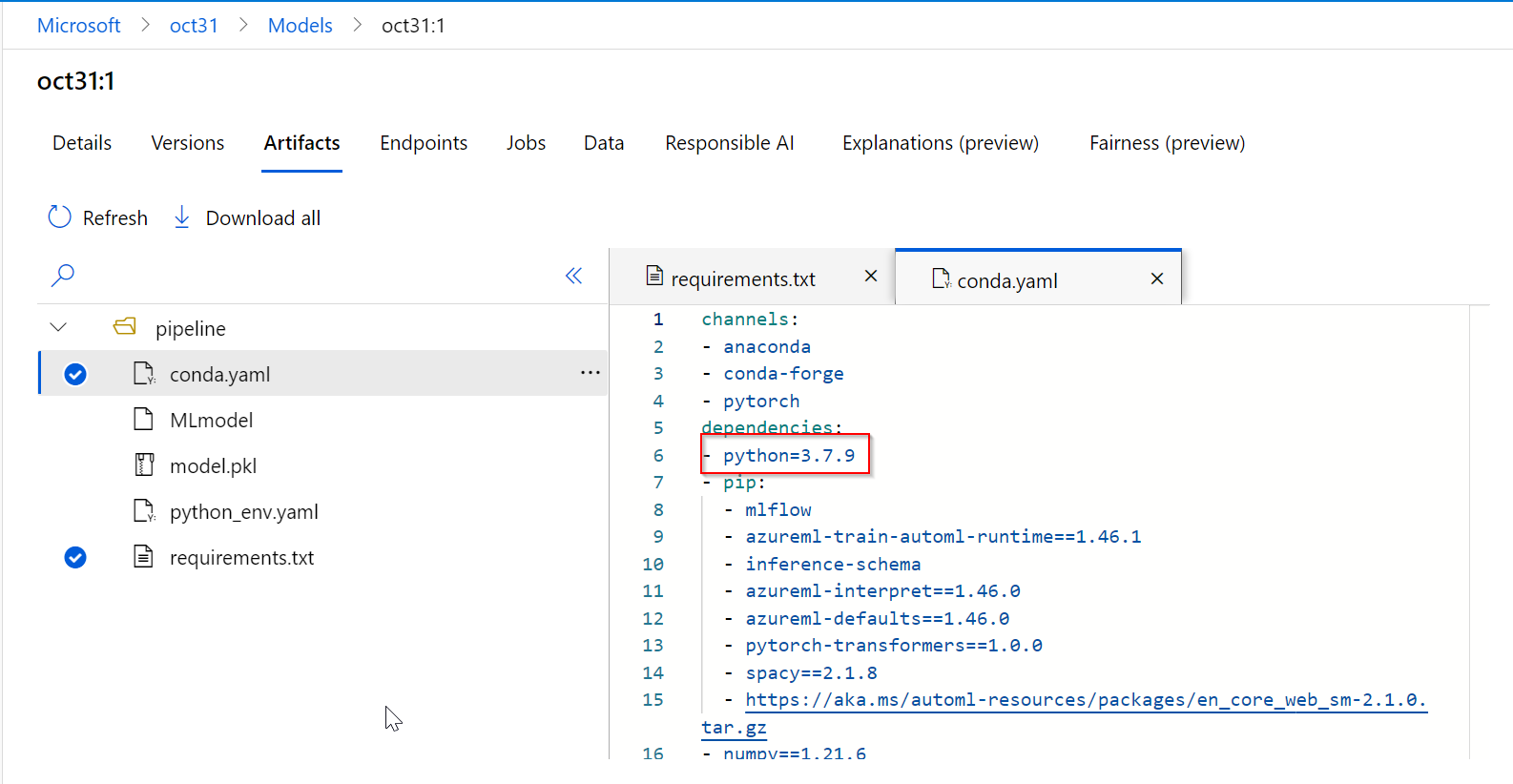Go to Models breadcrumb link
The height and width of the screenshot is (784, 1513).
coord(300,26)
